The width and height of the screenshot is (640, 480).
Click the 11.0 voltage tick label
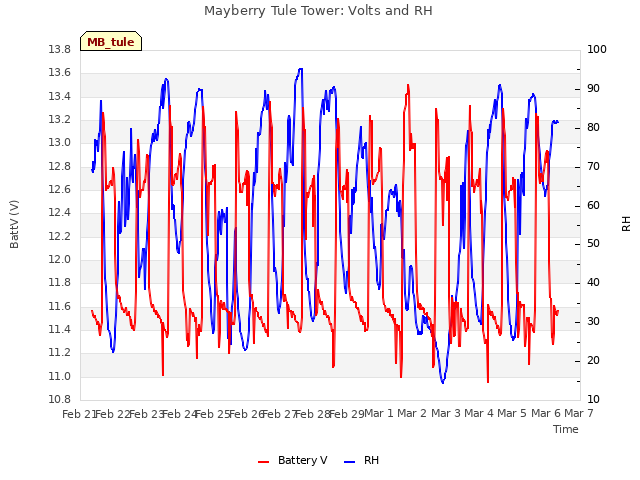click(60, 376)
